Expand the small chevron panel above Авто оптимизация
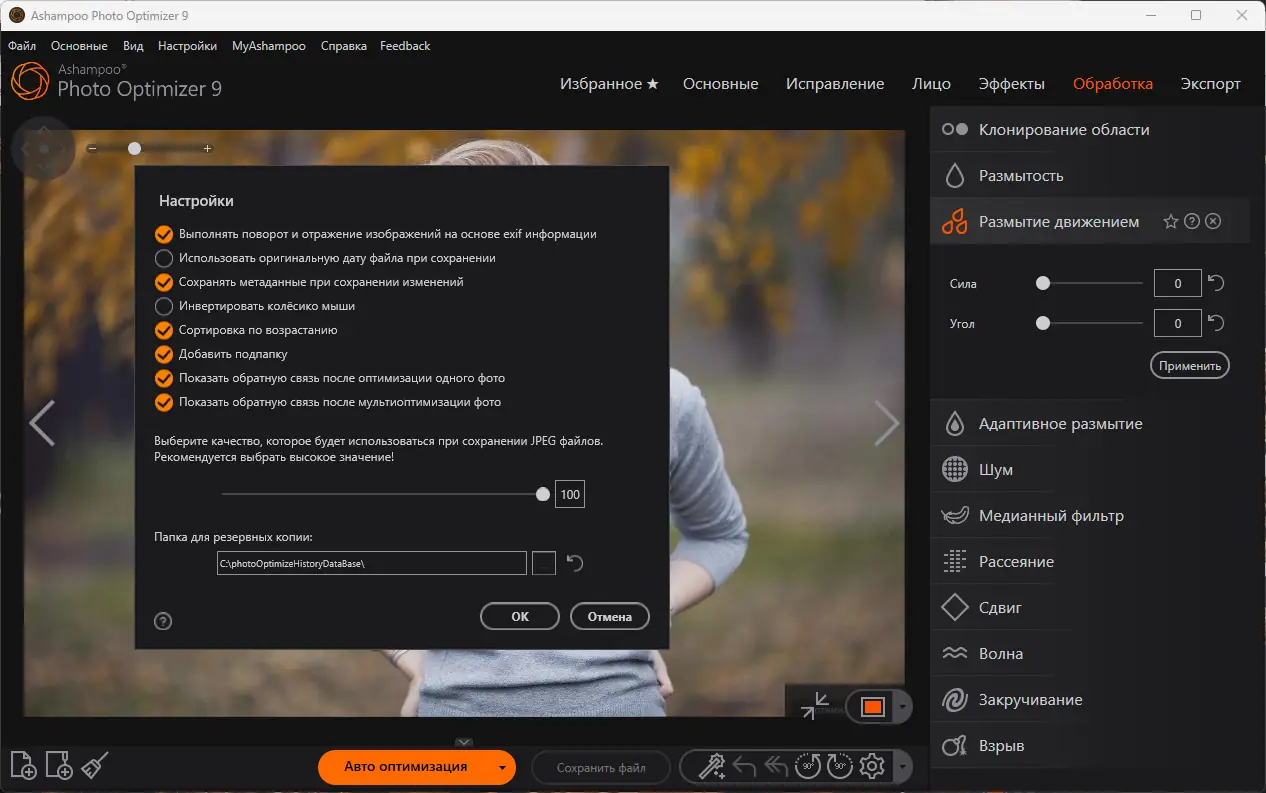 [x=463, y=742]
